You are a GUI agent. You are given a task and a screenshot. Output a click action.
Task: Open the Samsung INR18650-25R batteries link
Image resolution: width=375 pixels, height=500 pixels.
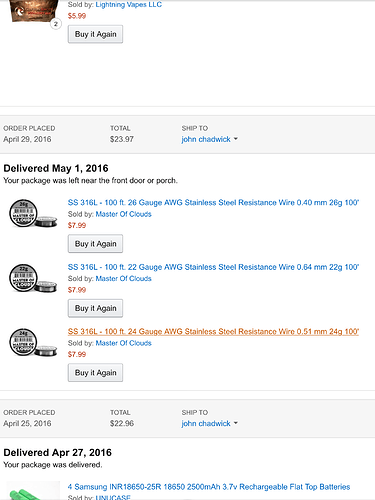coord(209,487)
